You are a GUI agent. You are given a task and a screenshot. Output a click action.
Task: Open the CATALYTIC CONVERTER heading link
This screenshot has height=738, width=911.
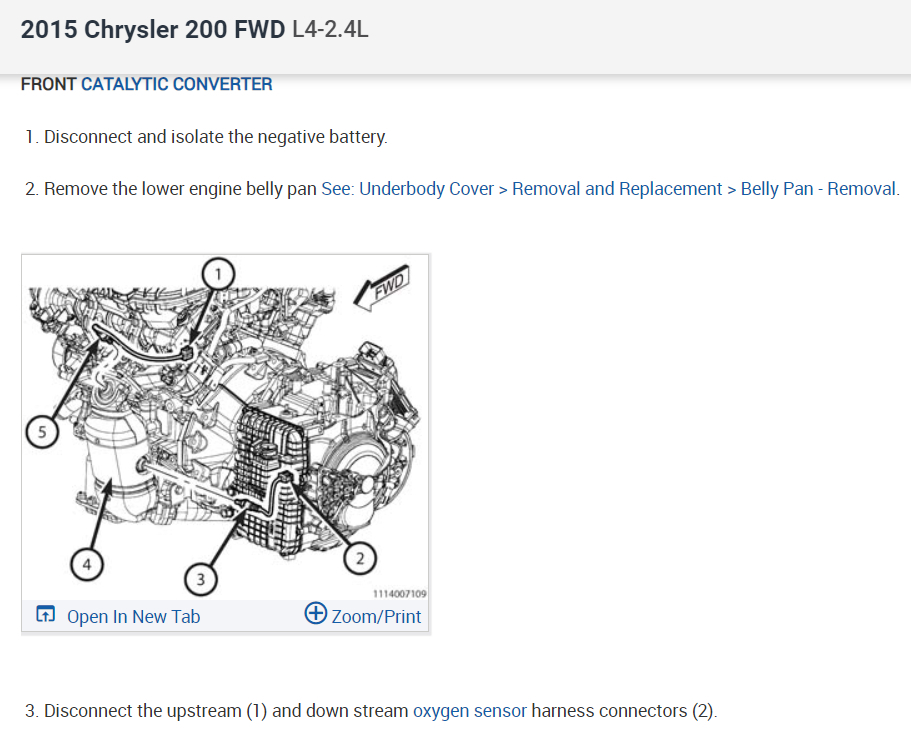176,84
